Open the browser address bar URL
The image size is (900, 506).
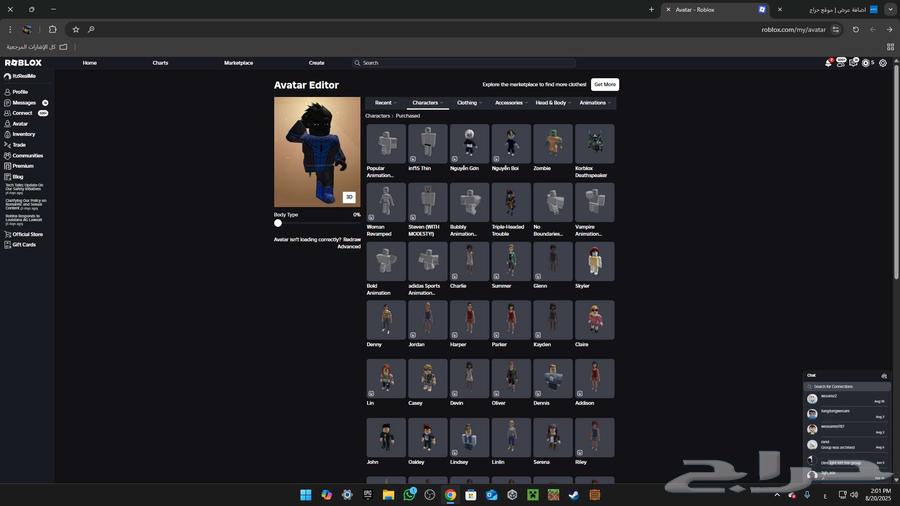tap(793, 29)
